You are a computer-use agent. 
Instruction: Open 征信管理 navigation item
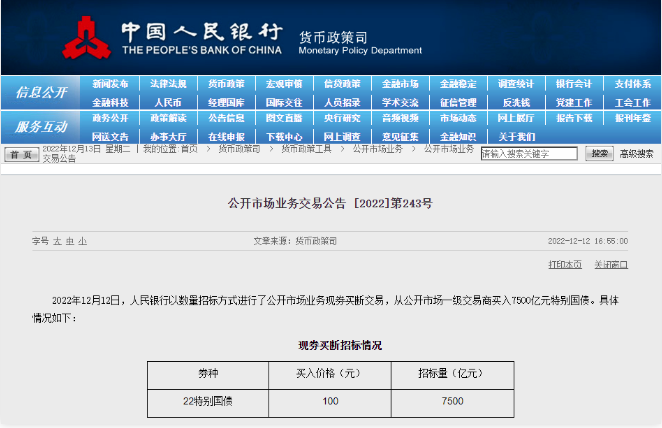click(458, 103)
